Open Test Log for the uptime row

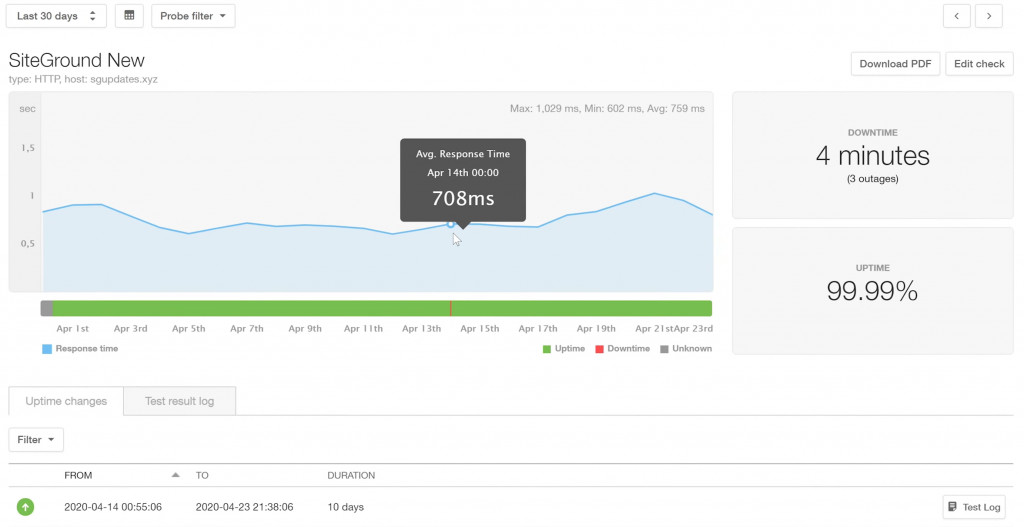pos(974,507)
